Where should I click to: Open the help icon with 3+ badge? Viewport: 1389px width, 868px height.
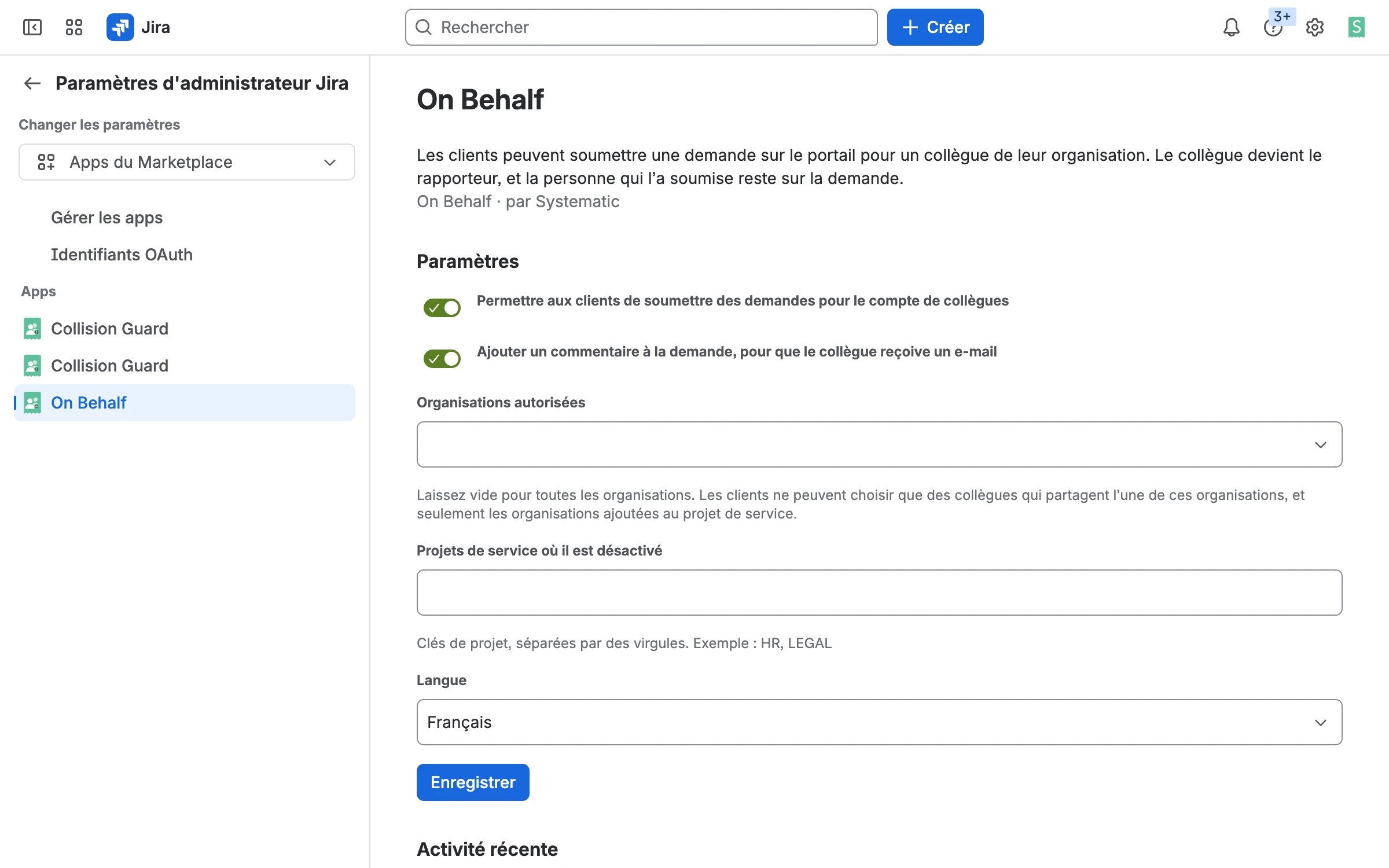pyautogui.click(x=1273, y=27)
